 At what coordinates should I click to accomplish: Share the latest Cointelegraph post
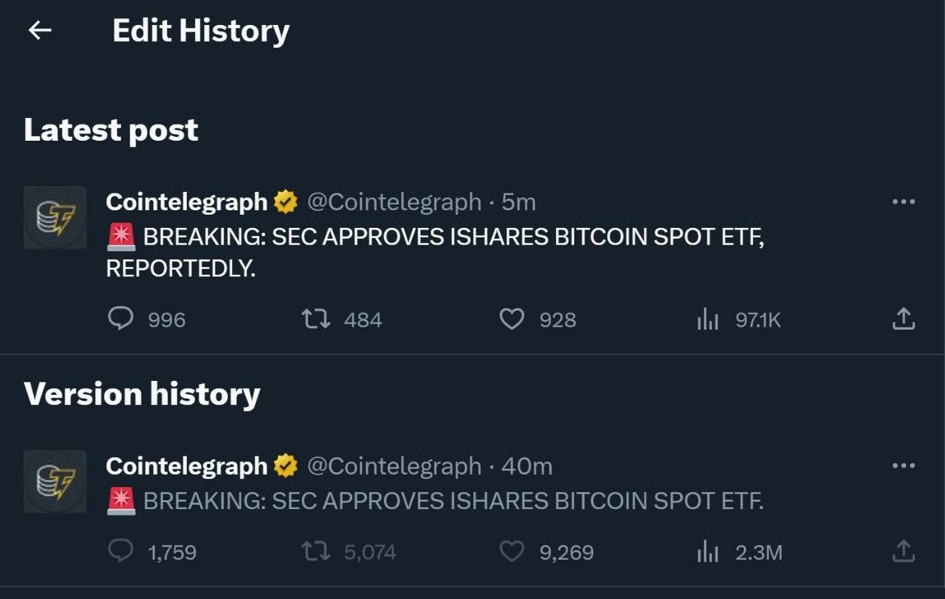903,319
